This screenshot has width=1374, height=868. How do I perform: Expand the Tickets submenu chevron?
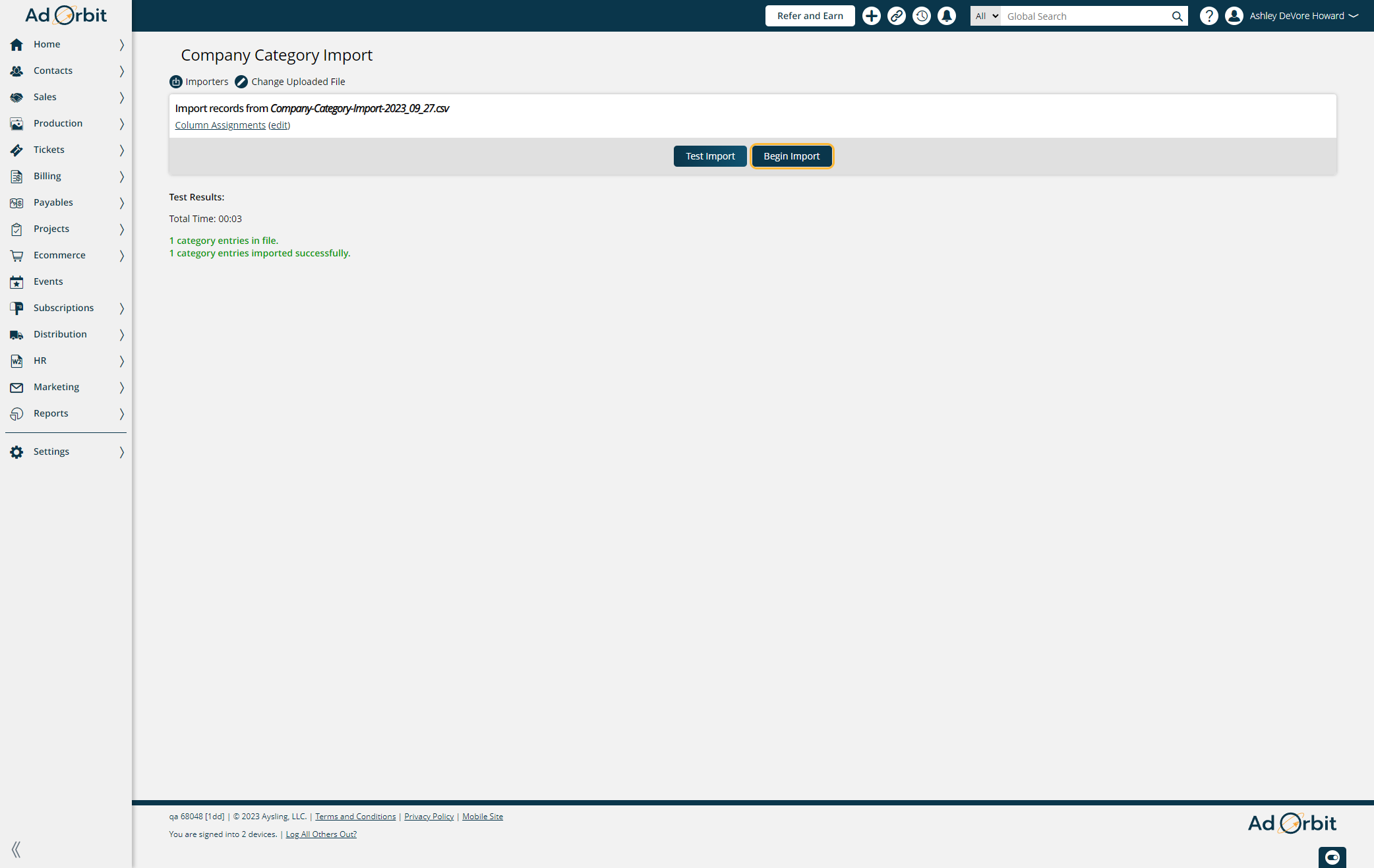(122, 150)
